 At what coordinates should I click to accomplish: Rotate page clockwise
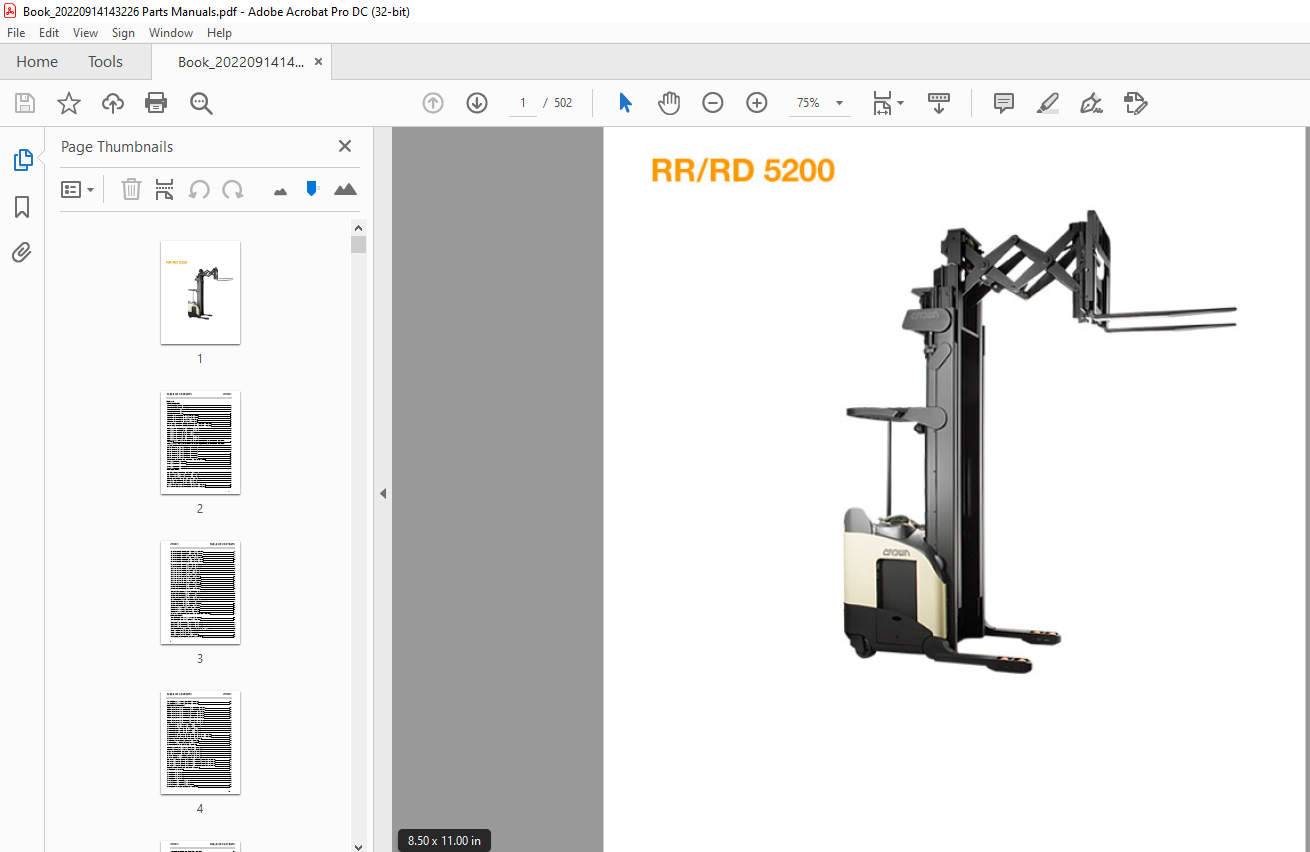233,189
